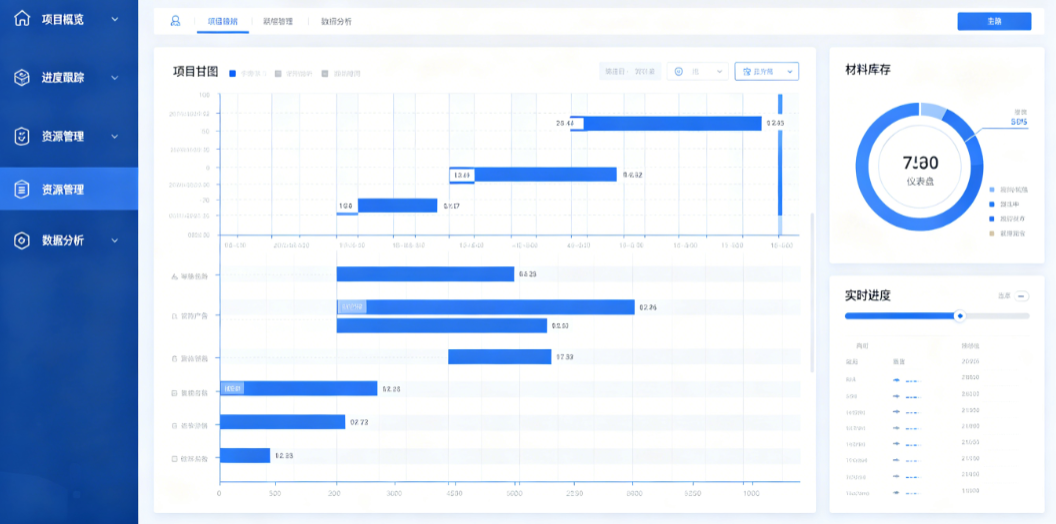Click the blue button at top right

click(x=994, y=21)
